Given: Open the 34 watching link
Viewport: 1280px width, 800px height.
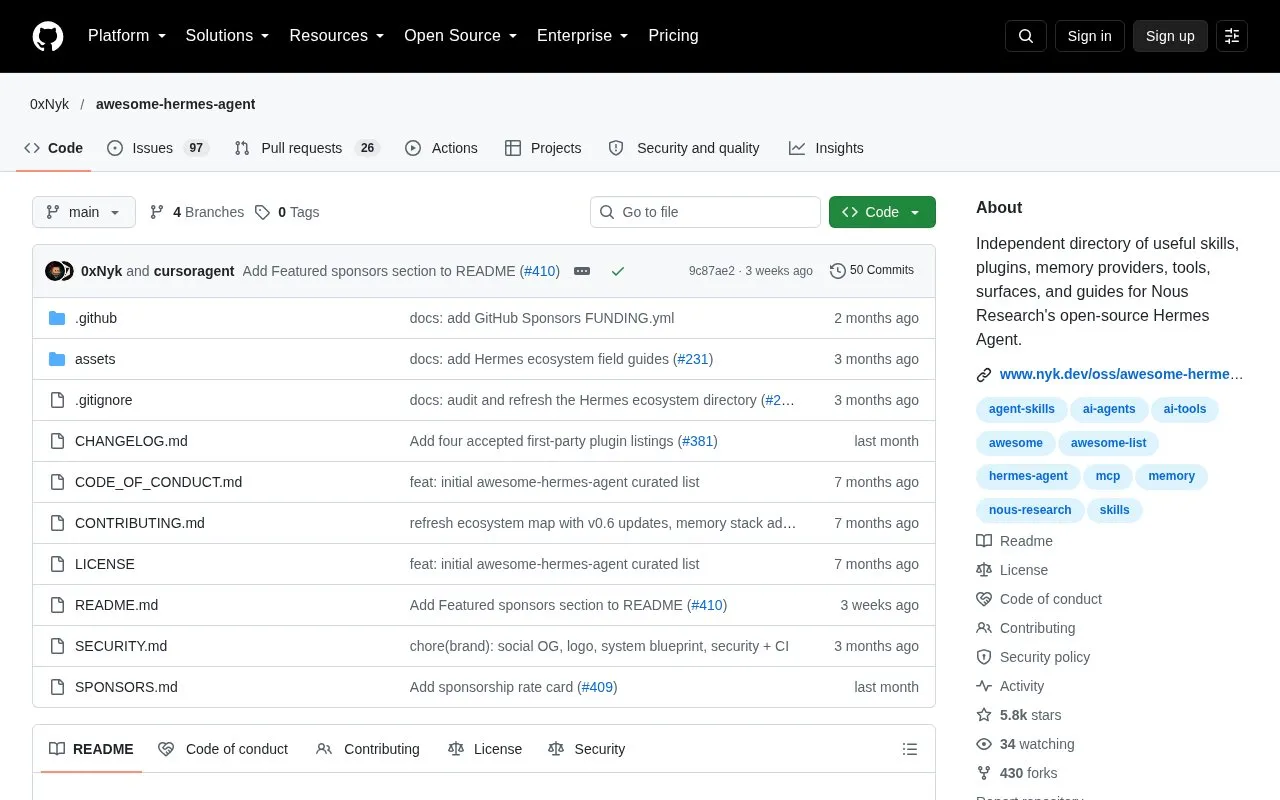Looking at the screenshot, I should 1026,744.
